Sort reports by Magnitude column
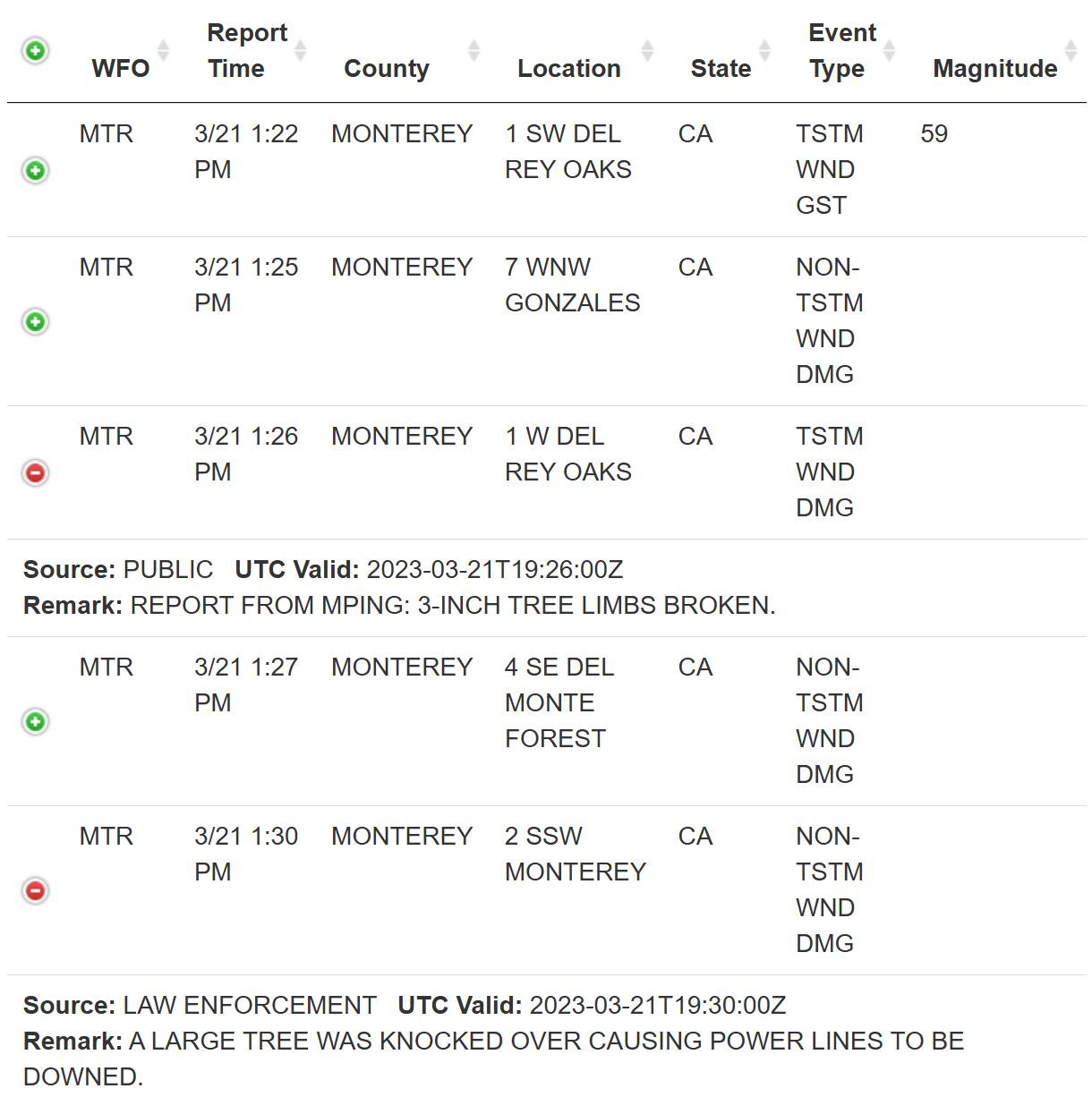The image size is (1092, 1097). pyautogui.click(x=995, y=69)
